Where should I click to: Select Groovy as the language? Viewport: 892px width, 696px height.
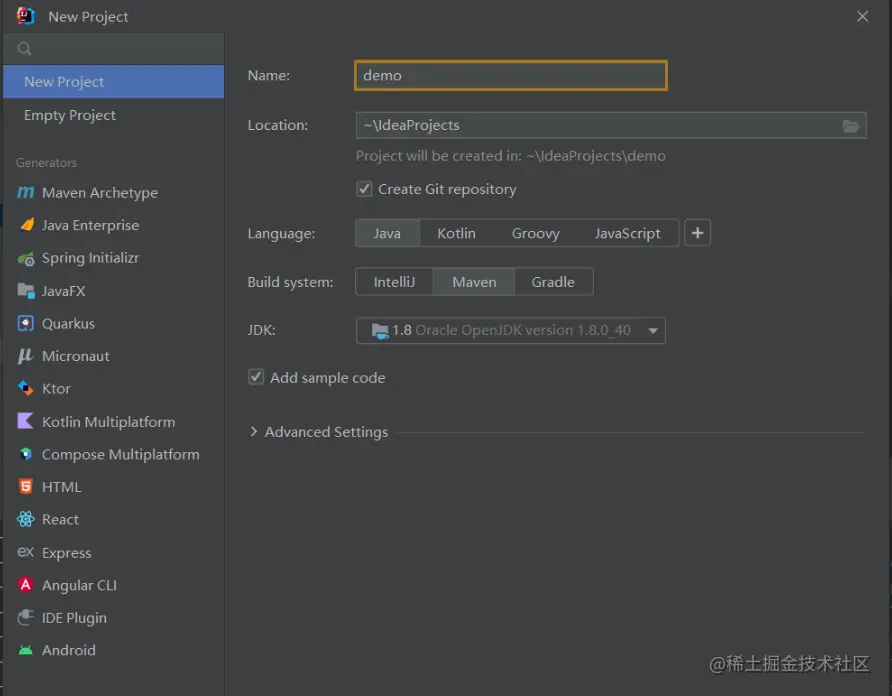(x=535, y=233)
